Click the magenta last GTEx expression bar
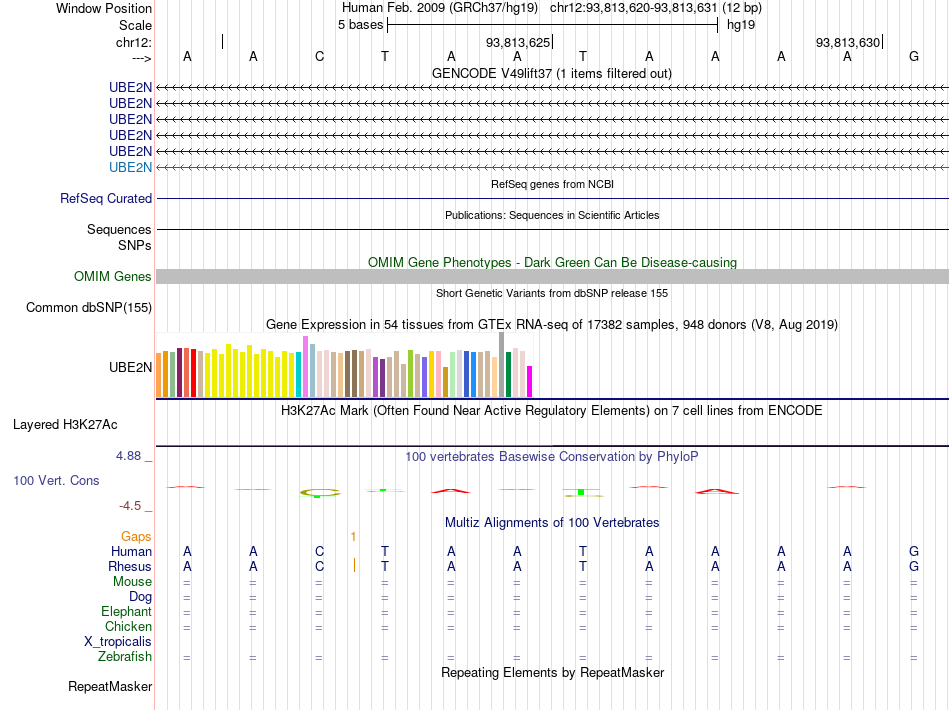This screenshot has width=950, height=710. click(530, 382)
